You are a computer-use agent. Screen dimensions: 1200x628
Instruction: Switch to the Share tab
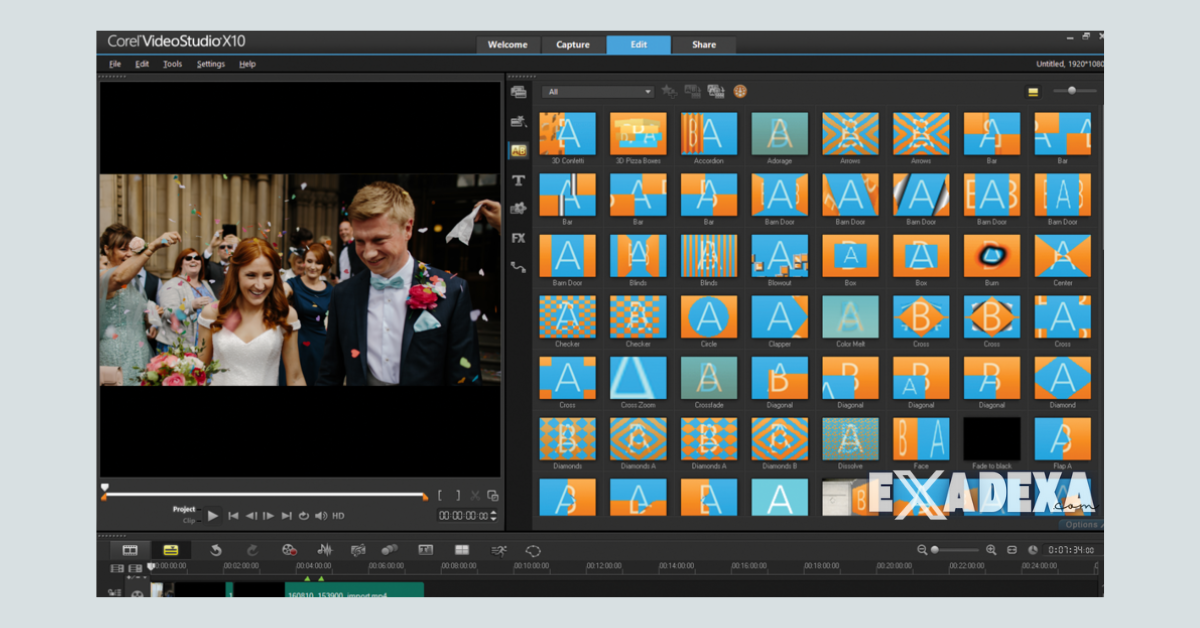tap(704, 44)
